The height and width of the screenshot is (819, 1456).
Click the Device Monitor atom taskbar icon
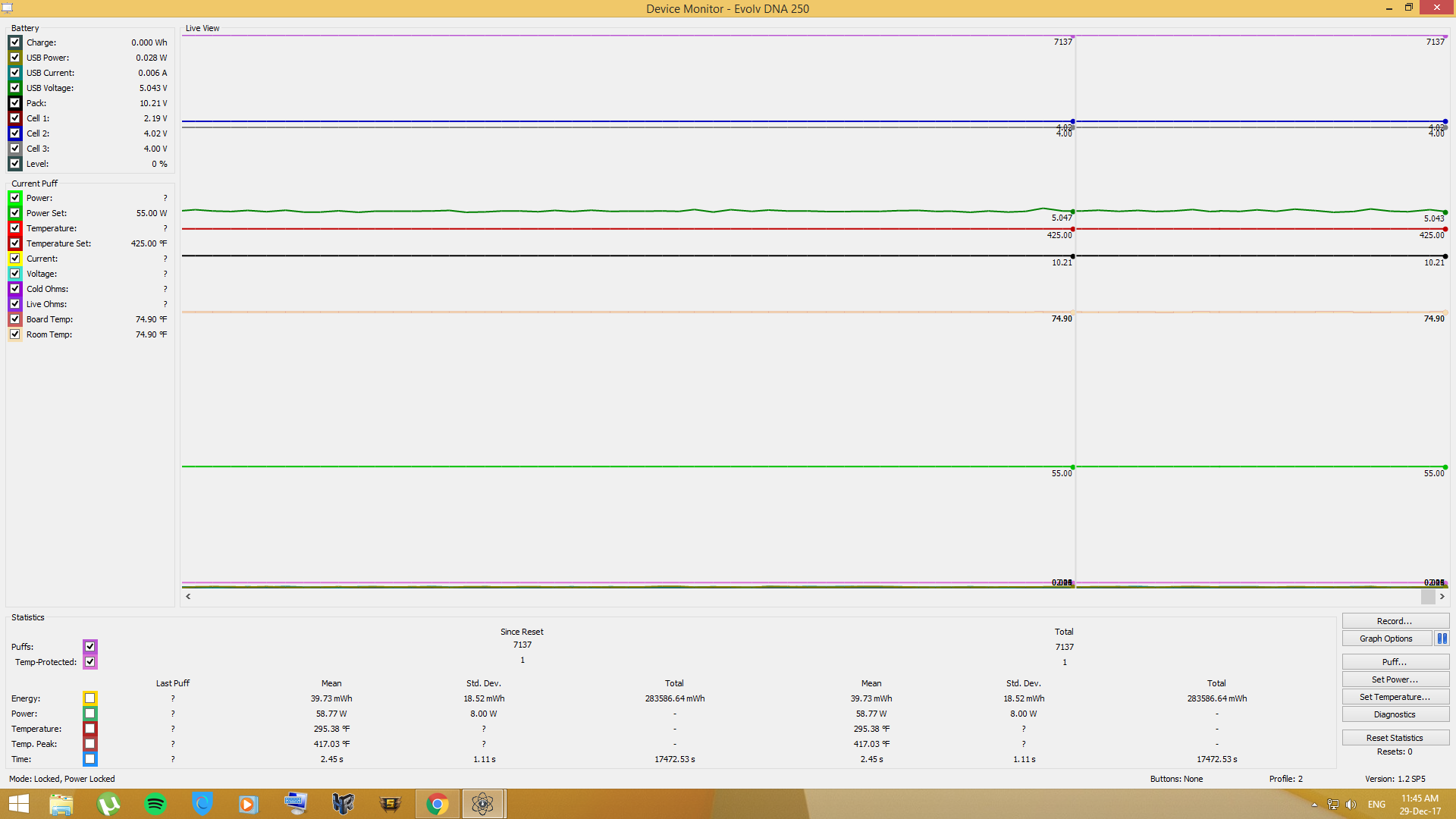[483, 804]
